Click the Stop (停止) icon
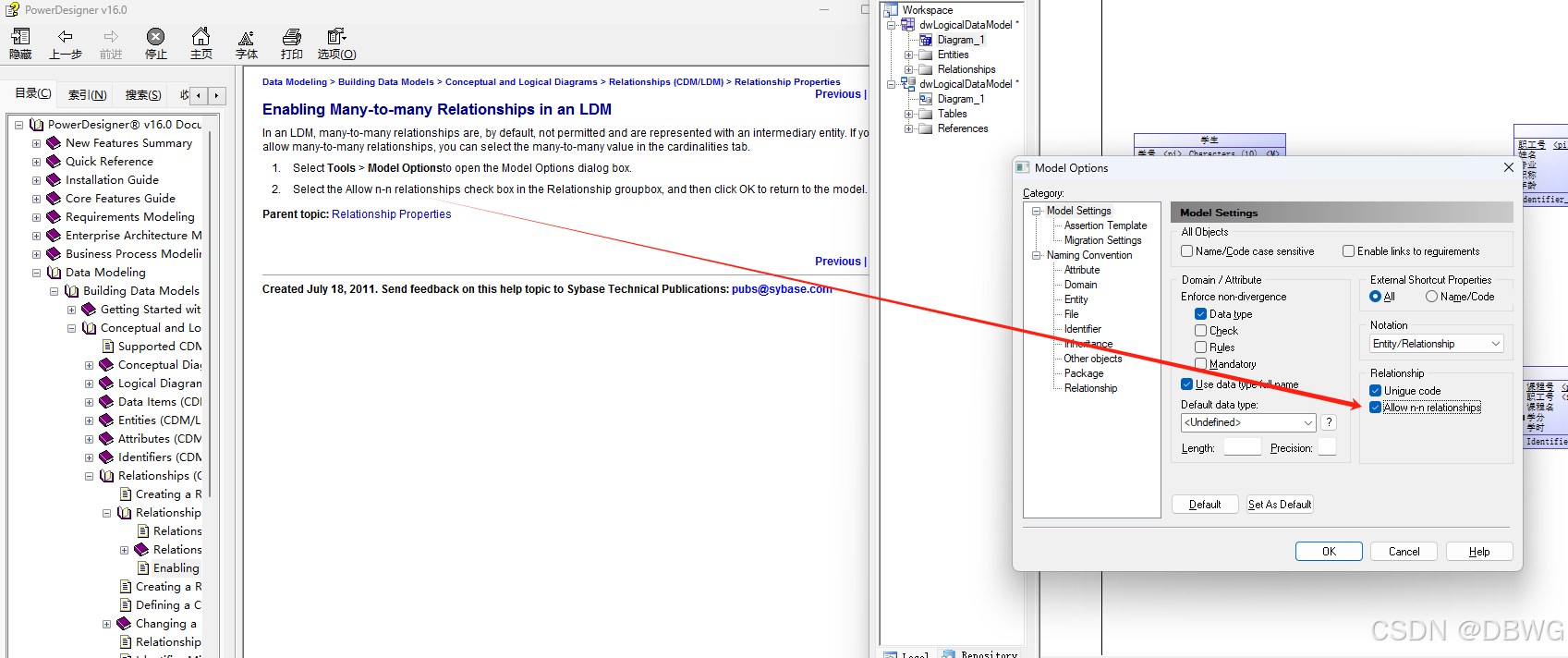The height and width of the screenshot is (658, 1568). 155,37
